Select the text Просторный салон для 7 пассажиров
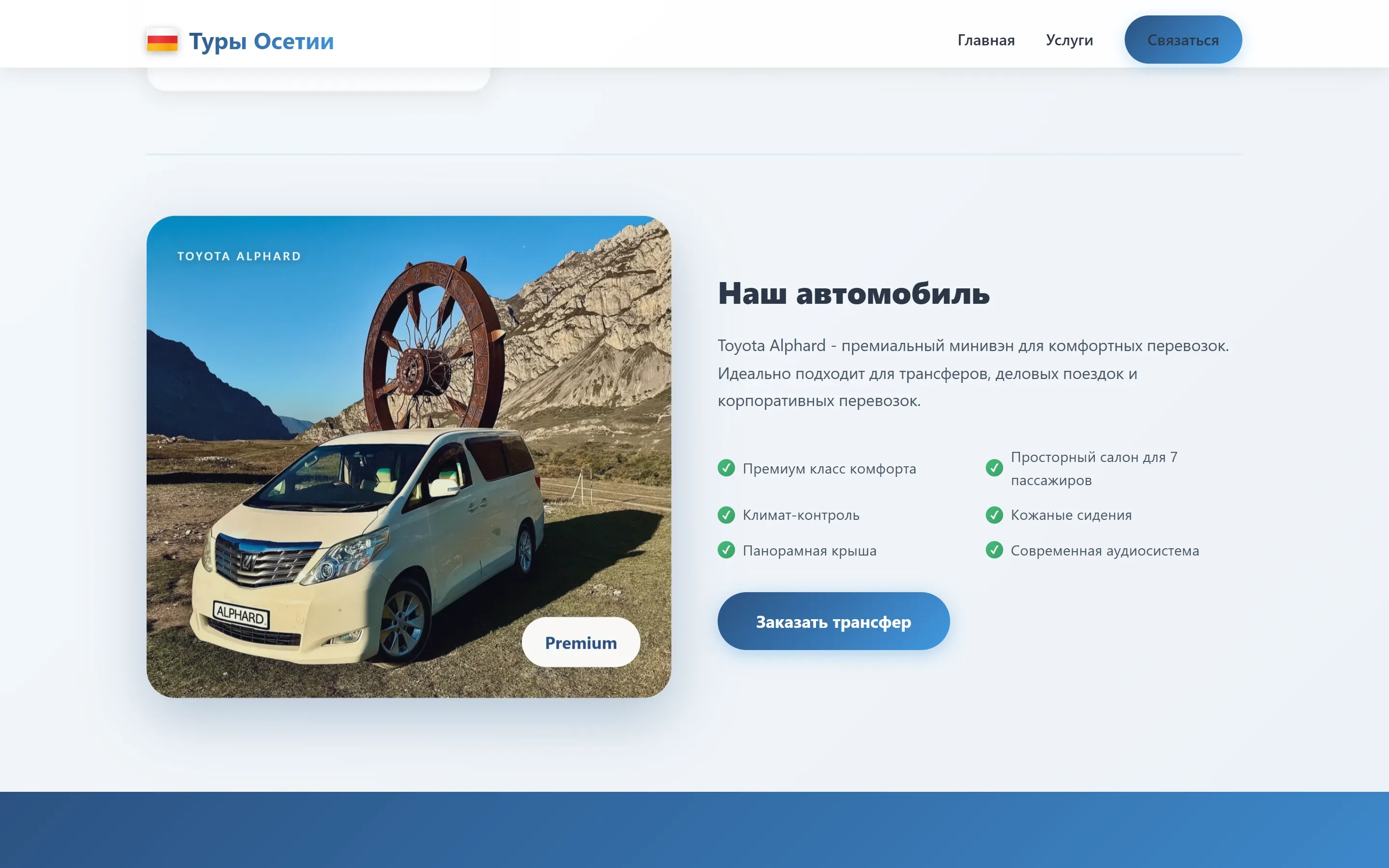This screenshot has width=1389, height=868. [1093, 468]
